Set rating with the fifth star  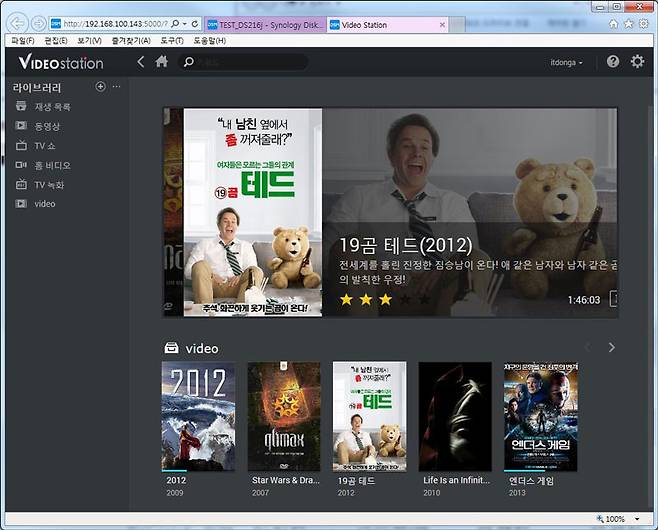pyautogui.click(x=425, y=299)
